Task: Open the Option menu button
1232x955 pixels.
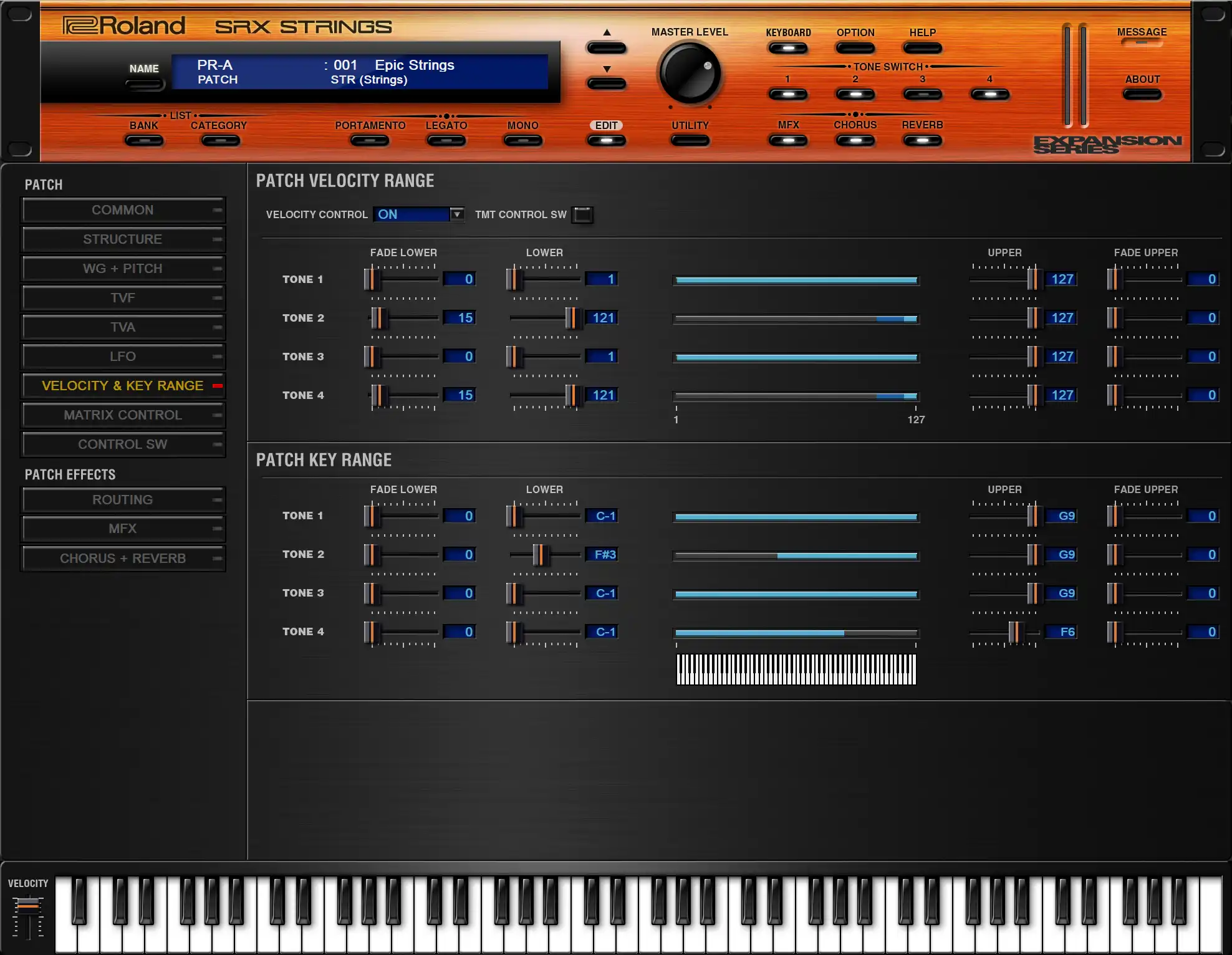Action: pyautogui.click(x=855, y=48)
